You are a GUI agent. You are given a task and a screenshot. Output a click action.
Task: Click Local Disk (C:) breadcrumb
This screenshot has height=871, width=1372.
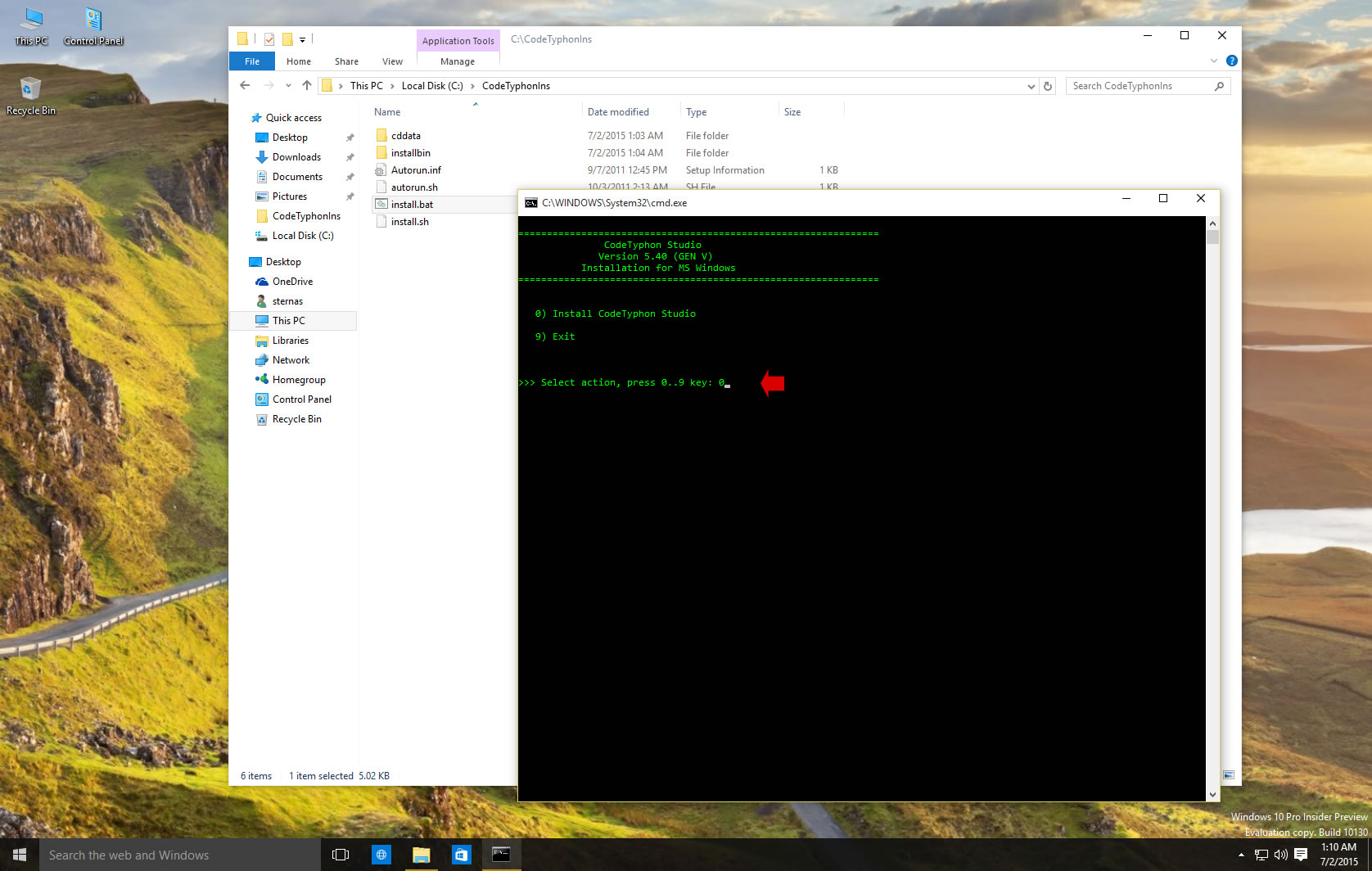(x=432, y=86)
